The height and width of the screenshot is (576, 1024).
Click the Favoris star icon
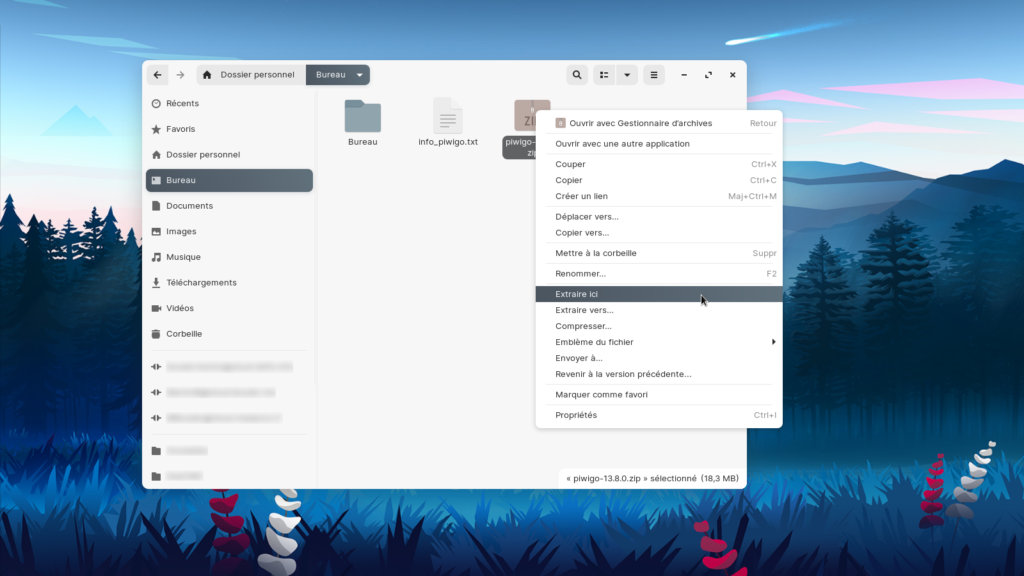click(156, 129)
